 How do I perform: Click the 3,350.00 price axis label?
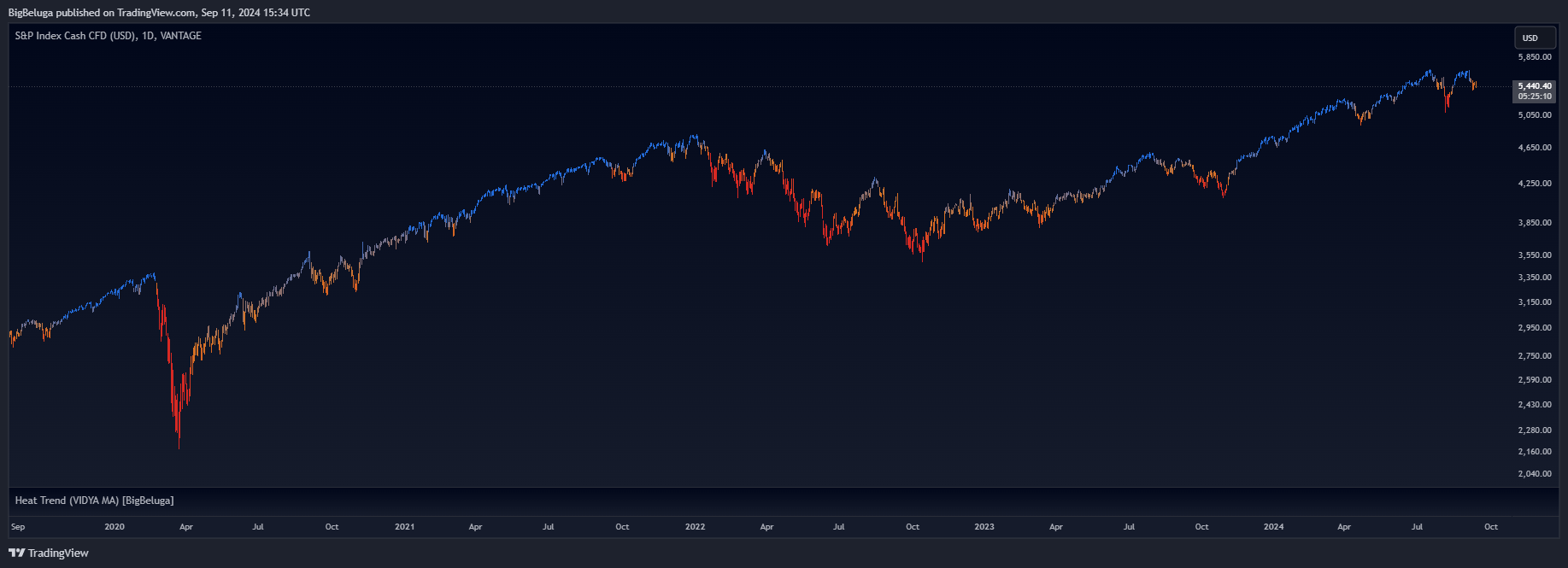tap(1535, 278)
